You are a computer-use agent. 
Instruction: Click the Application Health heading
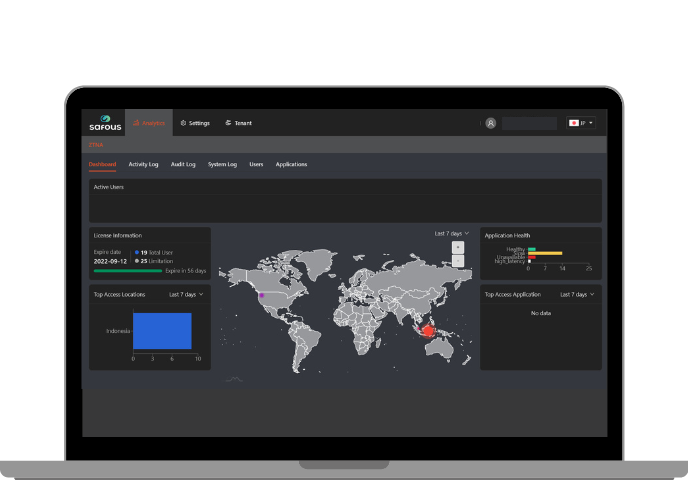click(x=507, y=236)
